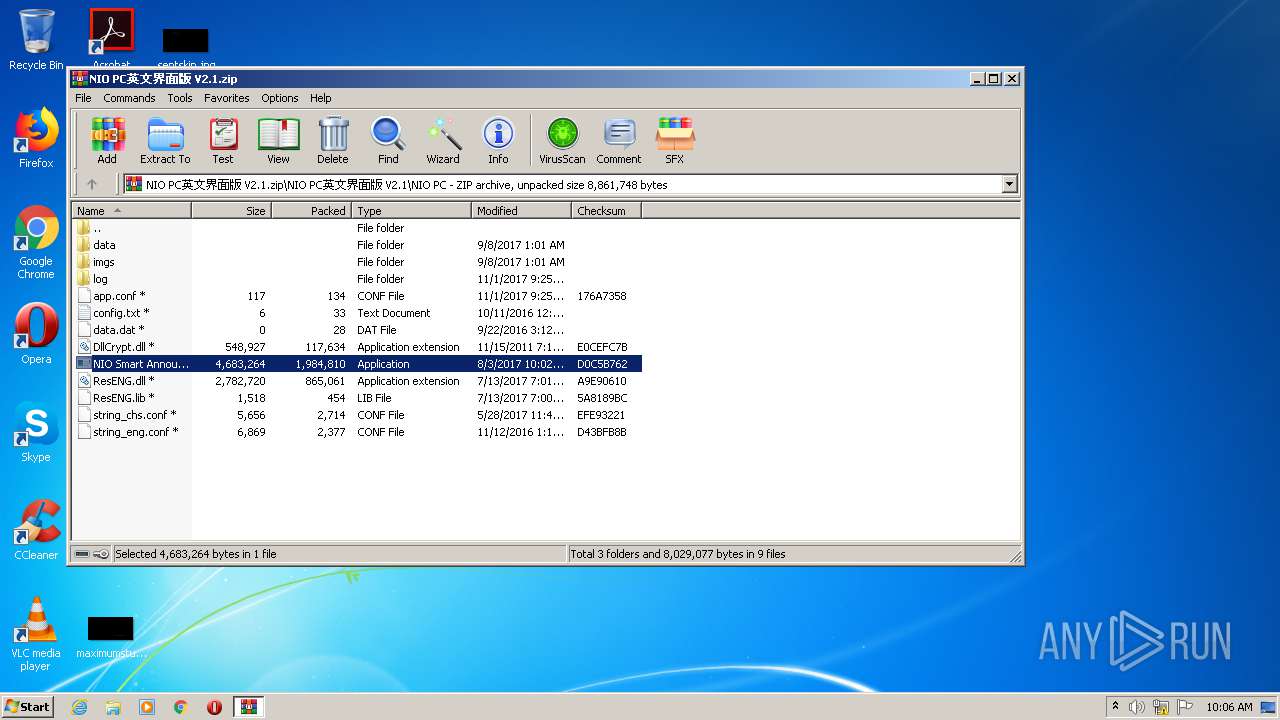1280x720 pixels.
Task: Open the Options menu
Action: pos(280,98)
